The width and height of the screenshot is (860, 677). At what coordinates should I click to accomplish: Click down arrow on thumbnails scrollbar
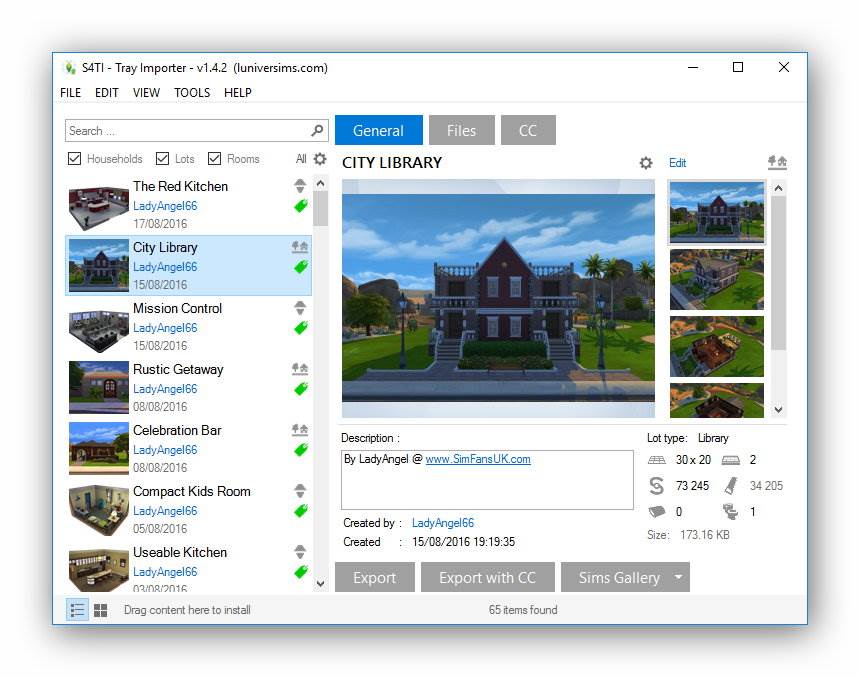click(x=778, y=409)
